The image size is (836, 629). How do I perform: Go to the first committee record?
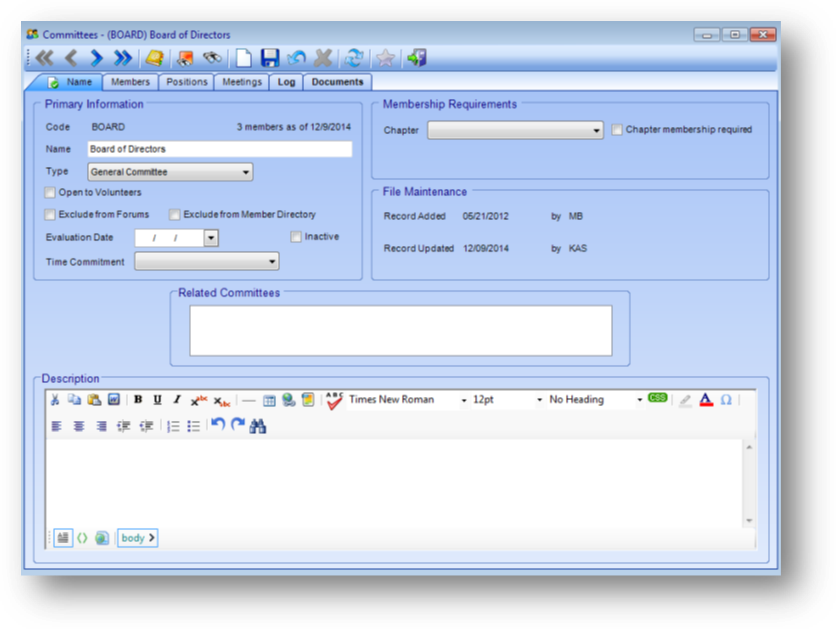click(44, 58)
